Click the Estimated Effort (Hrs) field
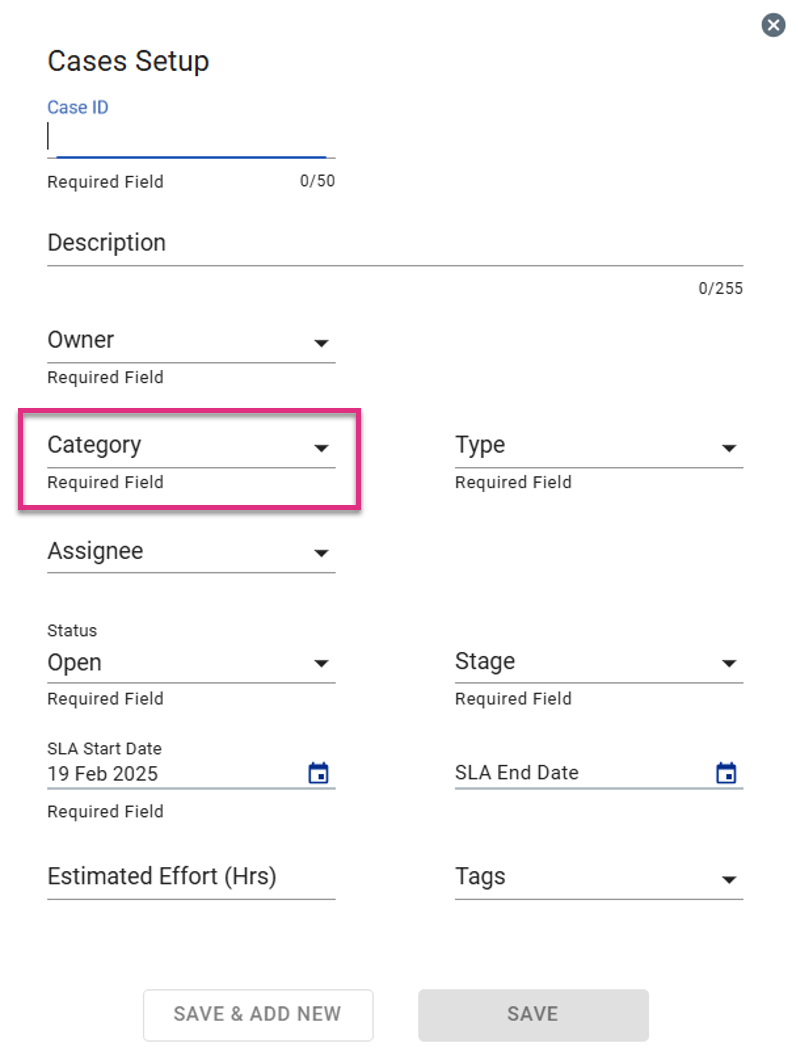The height and width of the screenshot is (1056, 798). tap(191, 878)
